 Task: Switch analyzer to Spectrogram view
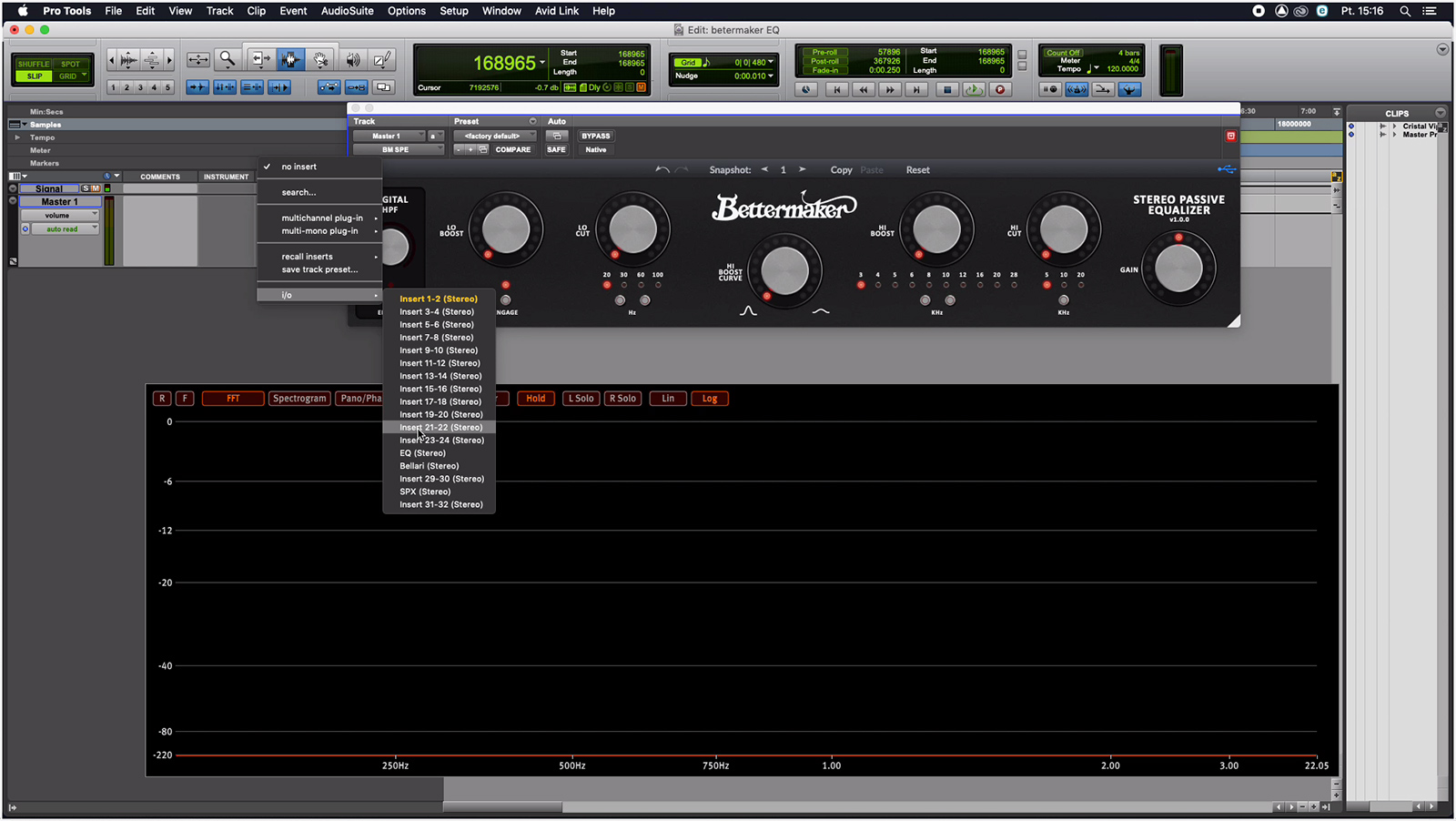click(299, 399)
